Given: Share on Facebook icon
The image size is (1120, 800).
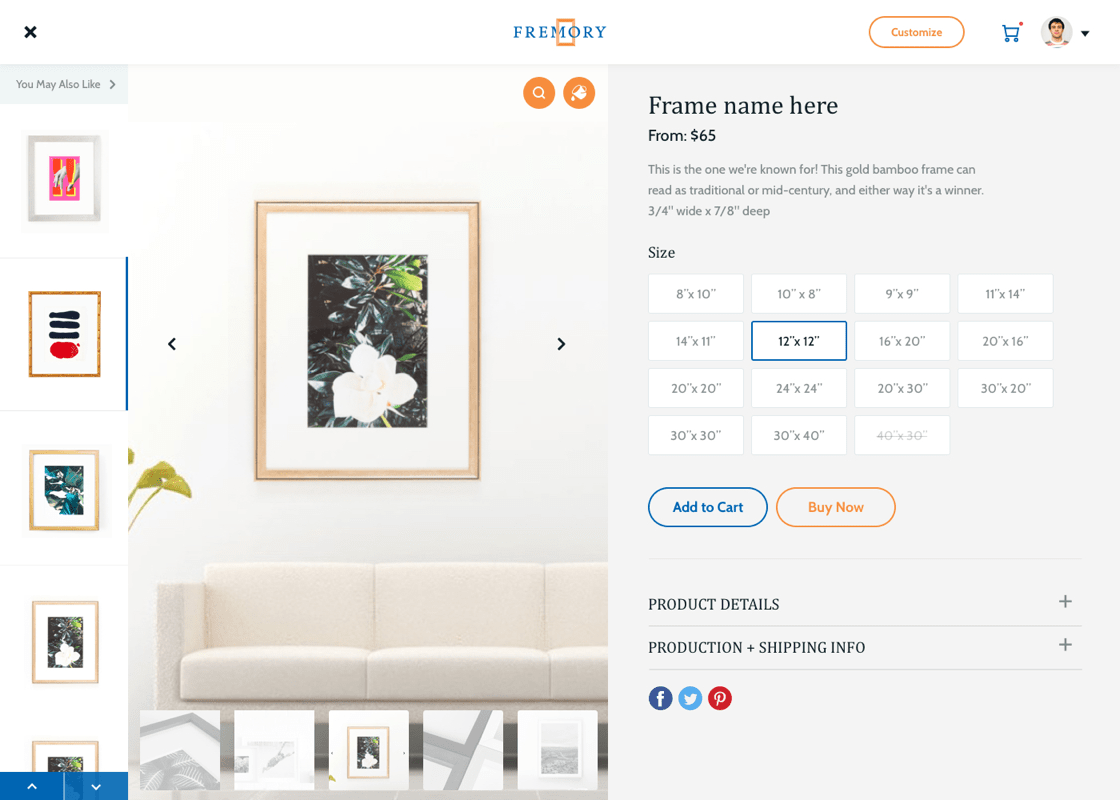Looking at the screenshot, I should [x=661, y=698].
